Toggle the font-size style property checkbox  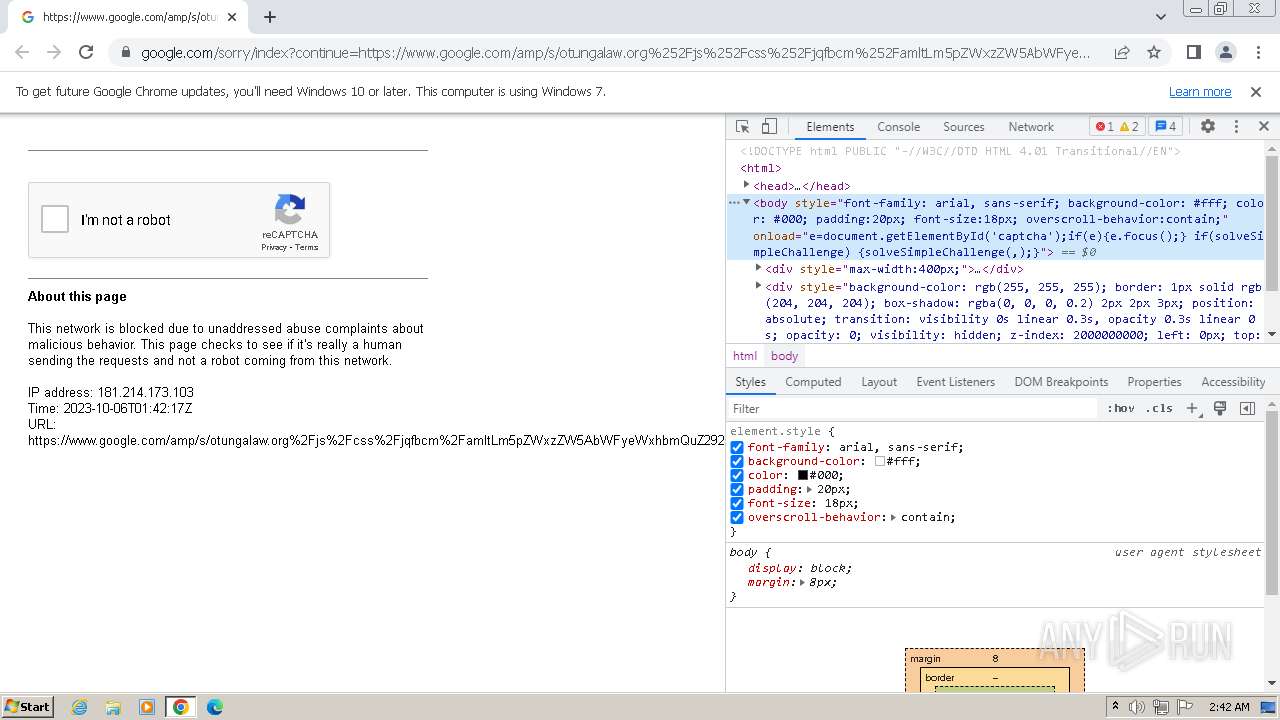(737, 504)
